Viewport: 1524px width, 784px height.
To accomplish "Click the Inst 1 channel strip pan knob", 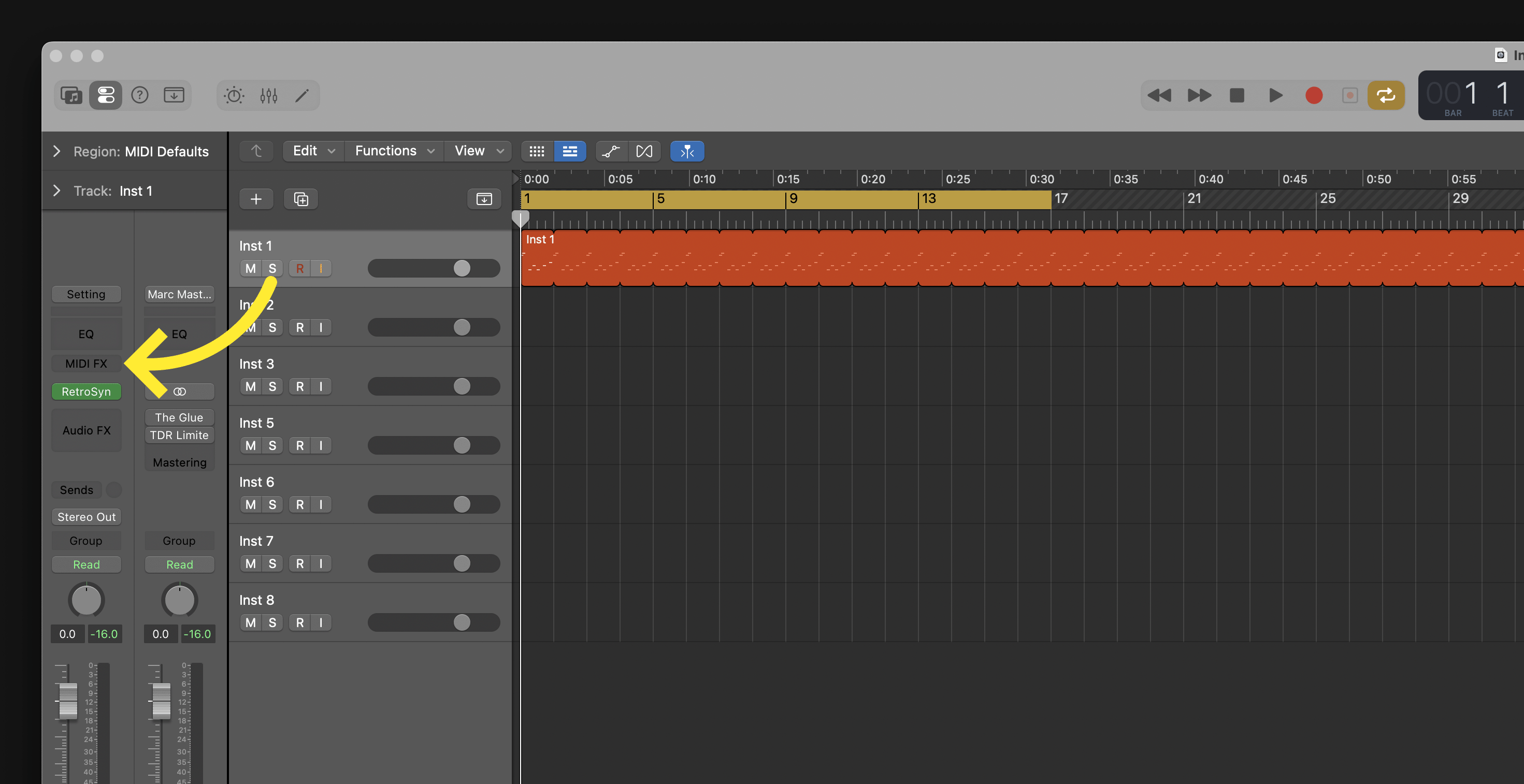I will pos(87,600).
